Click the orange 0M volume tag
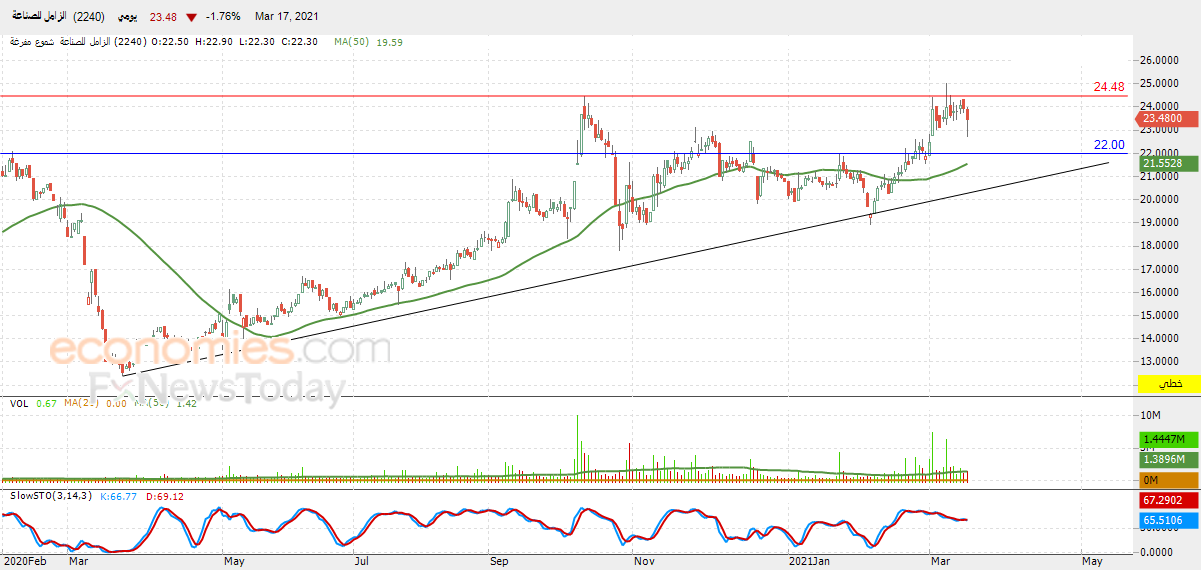Viewport: 1201px width, 570px height. click(1168, 480)
